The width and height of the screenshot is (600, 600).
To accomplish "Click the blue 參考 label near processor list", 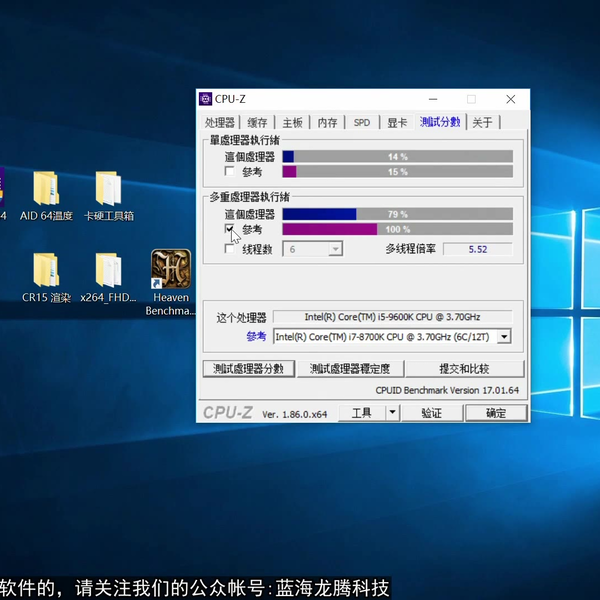I will pyautogui.click(x=256, y=336).
